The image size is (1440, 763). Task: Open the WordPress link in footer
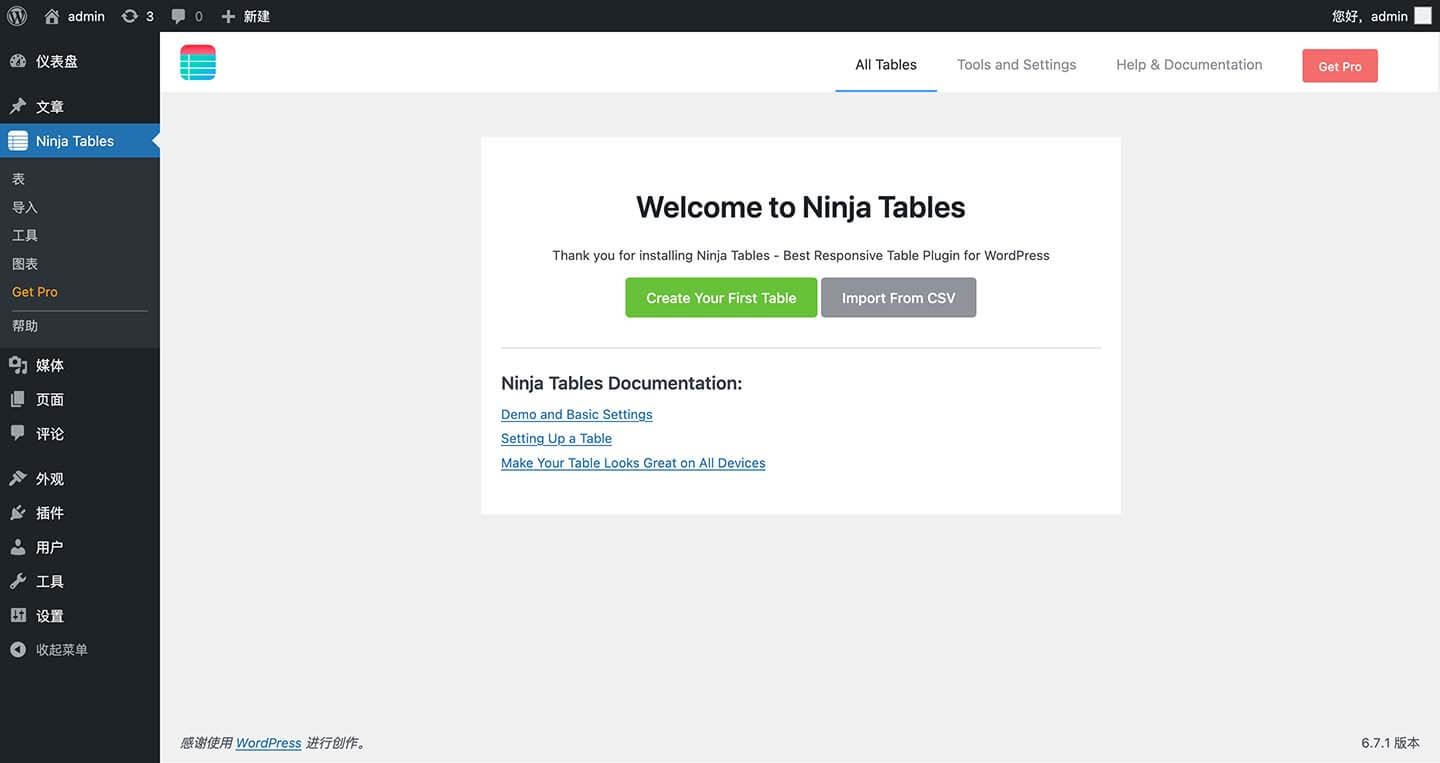(268, 743)
